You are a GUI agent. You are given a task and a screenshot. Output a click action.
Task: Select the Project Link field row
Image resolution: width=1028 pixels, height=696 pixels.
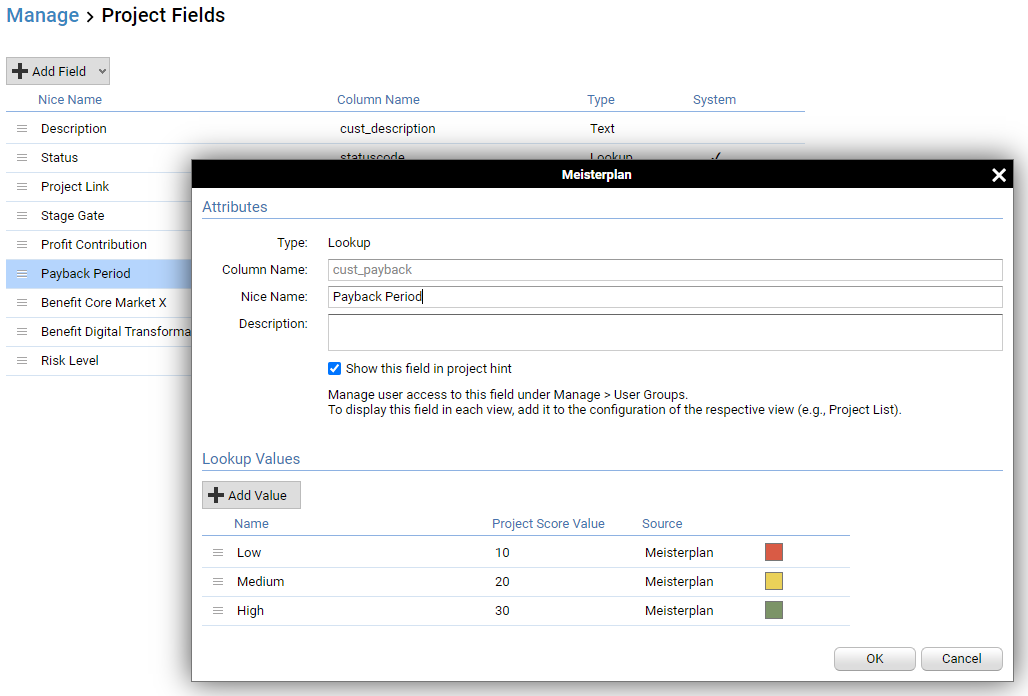pos(98,187)
